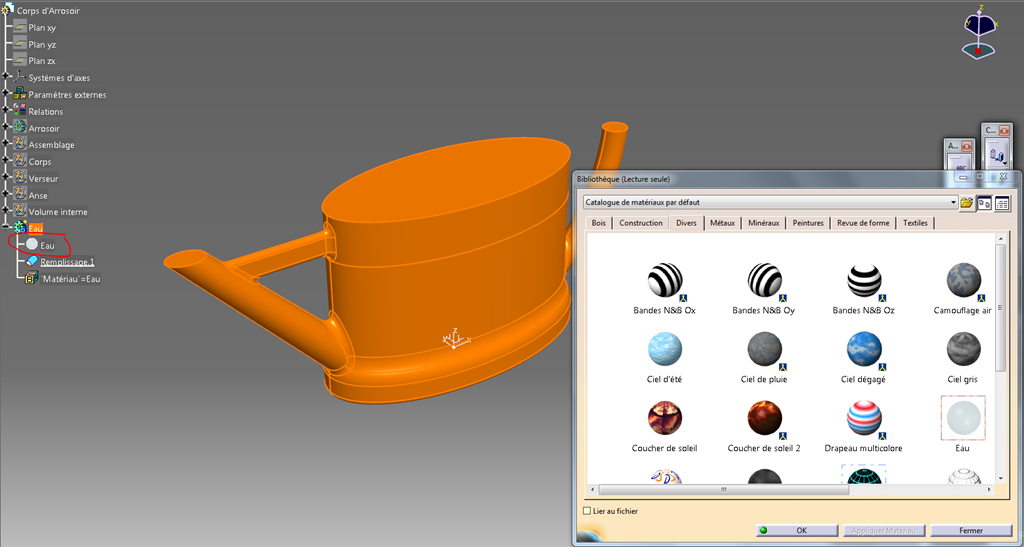Switch to the Construction tab
This screenshot has height=547, width=1024.
point(641,223)
